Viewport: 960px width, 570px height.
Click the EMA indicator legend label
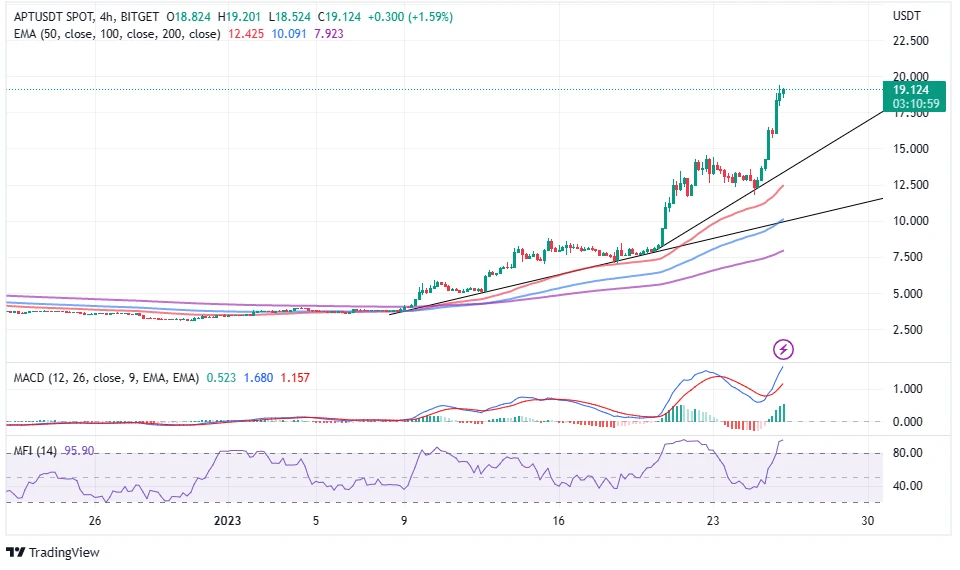pyautogui.click(x=117, y=34)
